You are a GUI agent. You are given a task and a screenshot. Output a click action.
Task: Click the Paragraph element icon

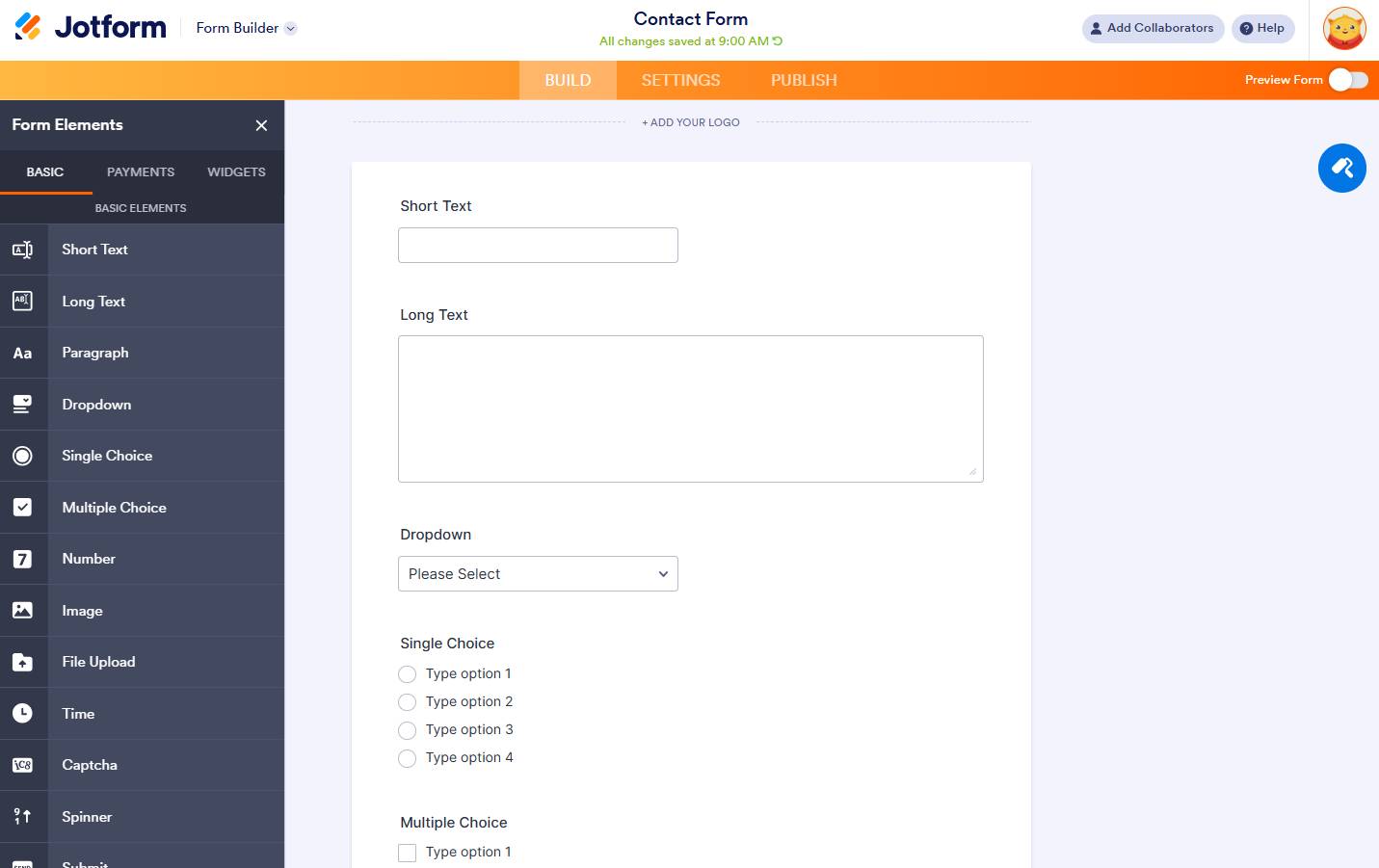[23, 353]
